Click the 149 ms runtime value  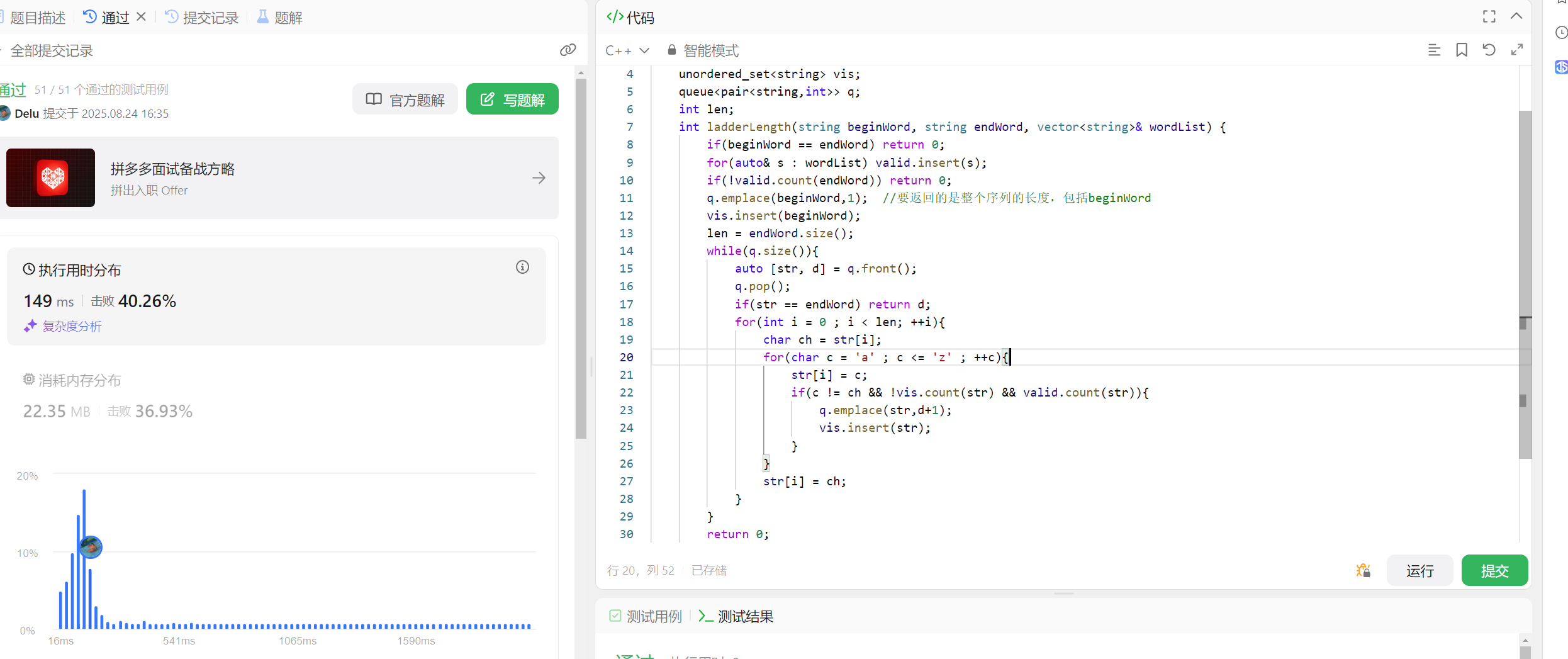48,301
